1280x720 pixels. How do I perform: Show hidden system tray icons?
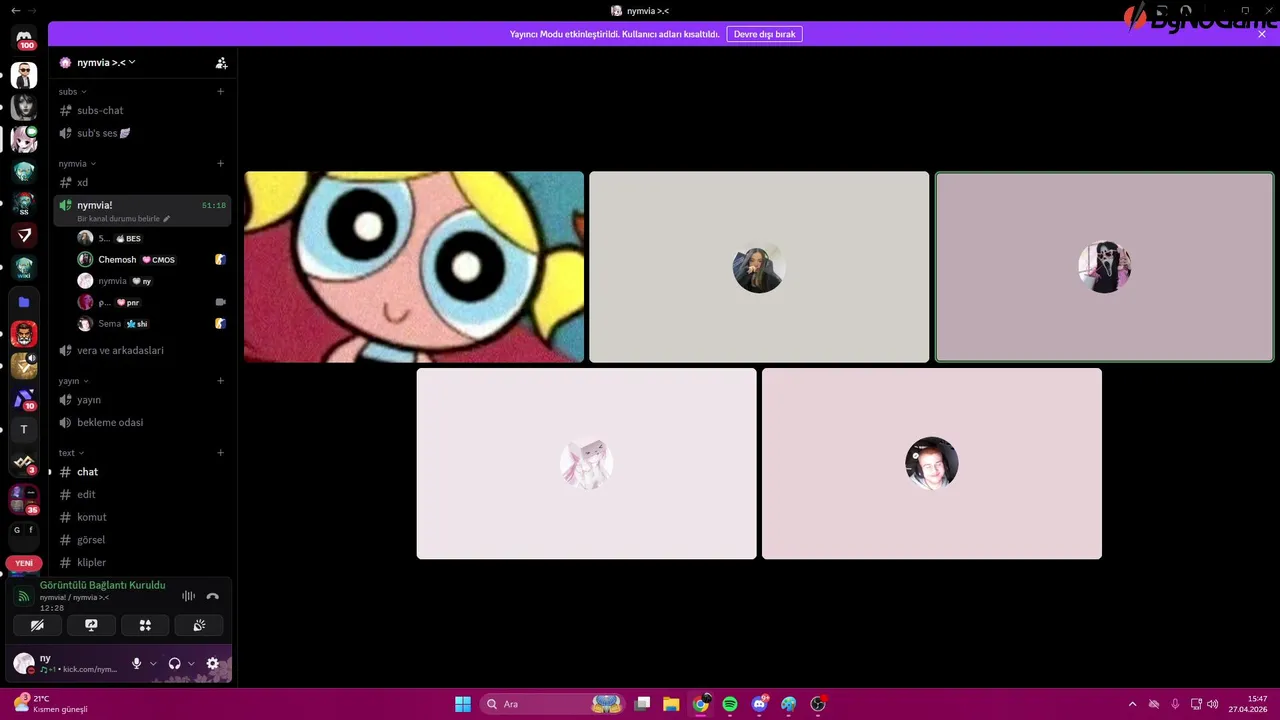[x=1132, y=704]
